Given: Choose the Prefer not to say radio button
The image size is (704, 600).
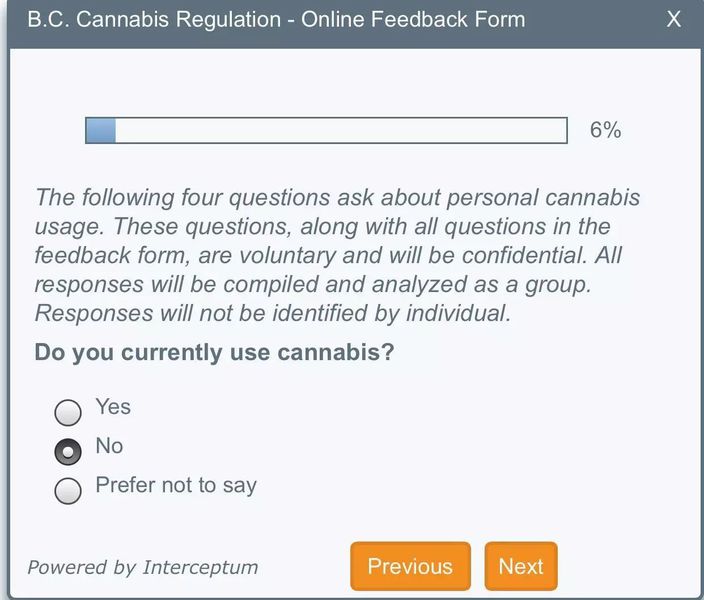Looking at the screenshot, I should click(x=68, y=491).
